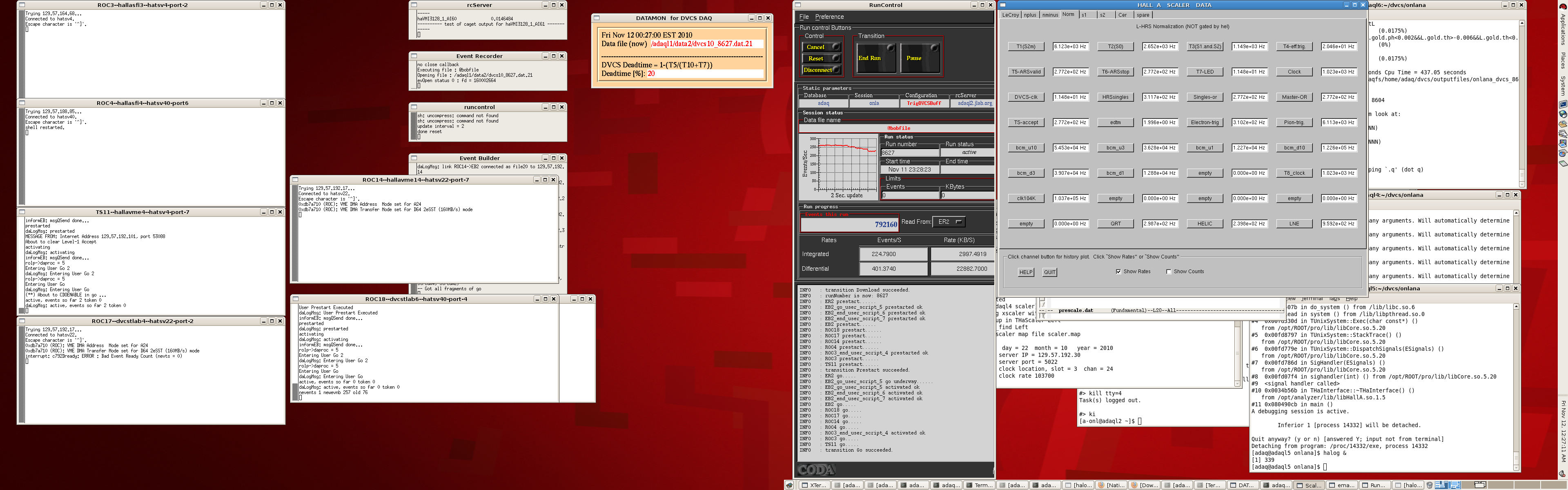Open the rcServer window's menu icon
The width and height of the screenshot is (1568, 490).
pyautogui.click(x=414, y=5)
